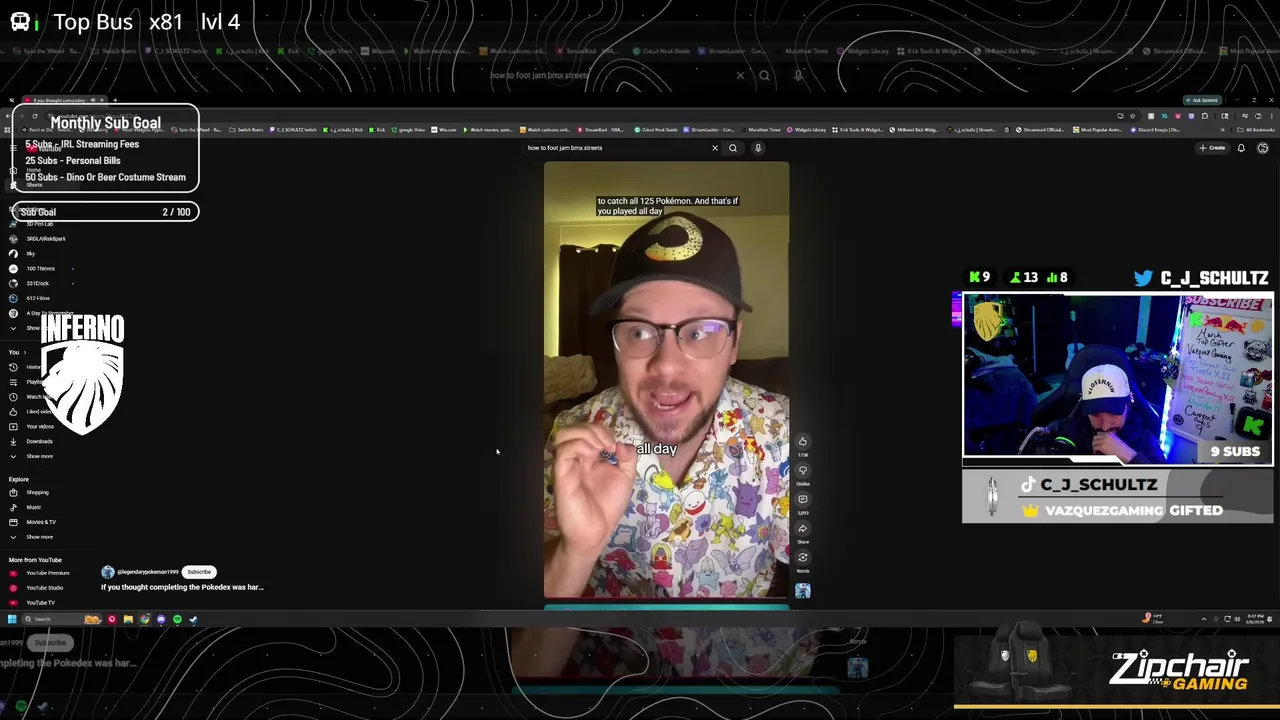Mute the YouTube tab via speaker icon
Viewport: 1280px width, 720px height.
pos(93,100)
